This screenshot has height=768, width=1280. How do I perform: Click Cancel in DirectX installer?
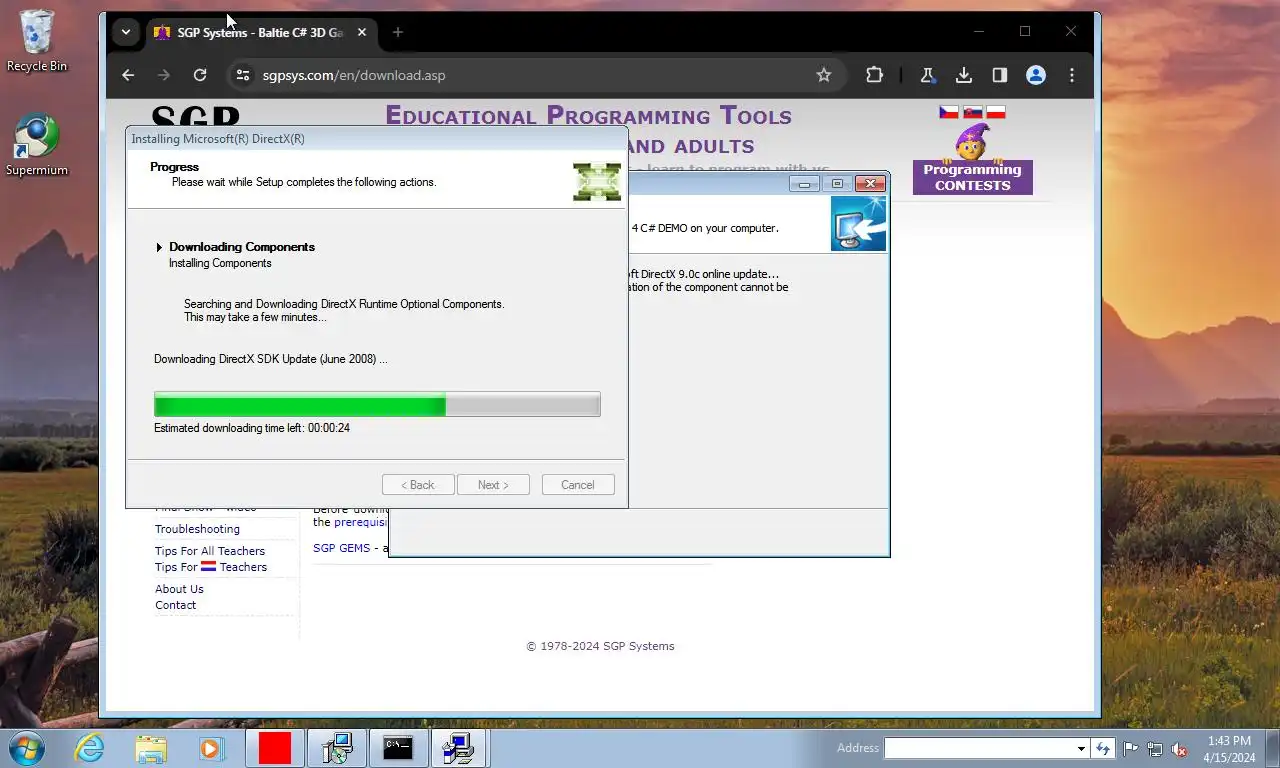tap(578, 485)
